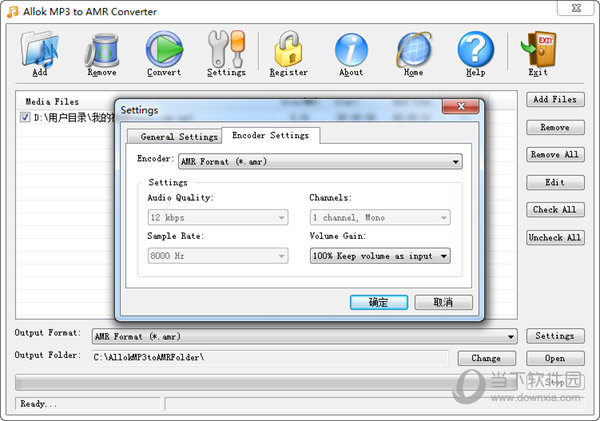Open the About info icon
This screenshot has width=600, height=421.
[351, 50]
